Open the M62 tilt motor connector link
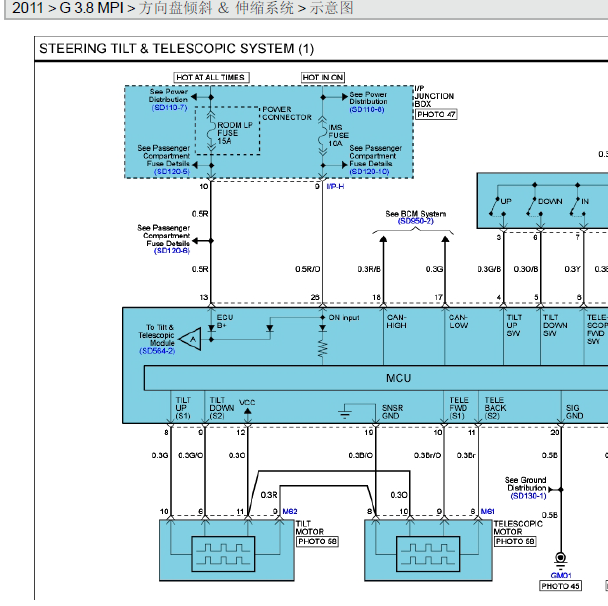Viewport: 608px width, 606px height. coord(290,511)
